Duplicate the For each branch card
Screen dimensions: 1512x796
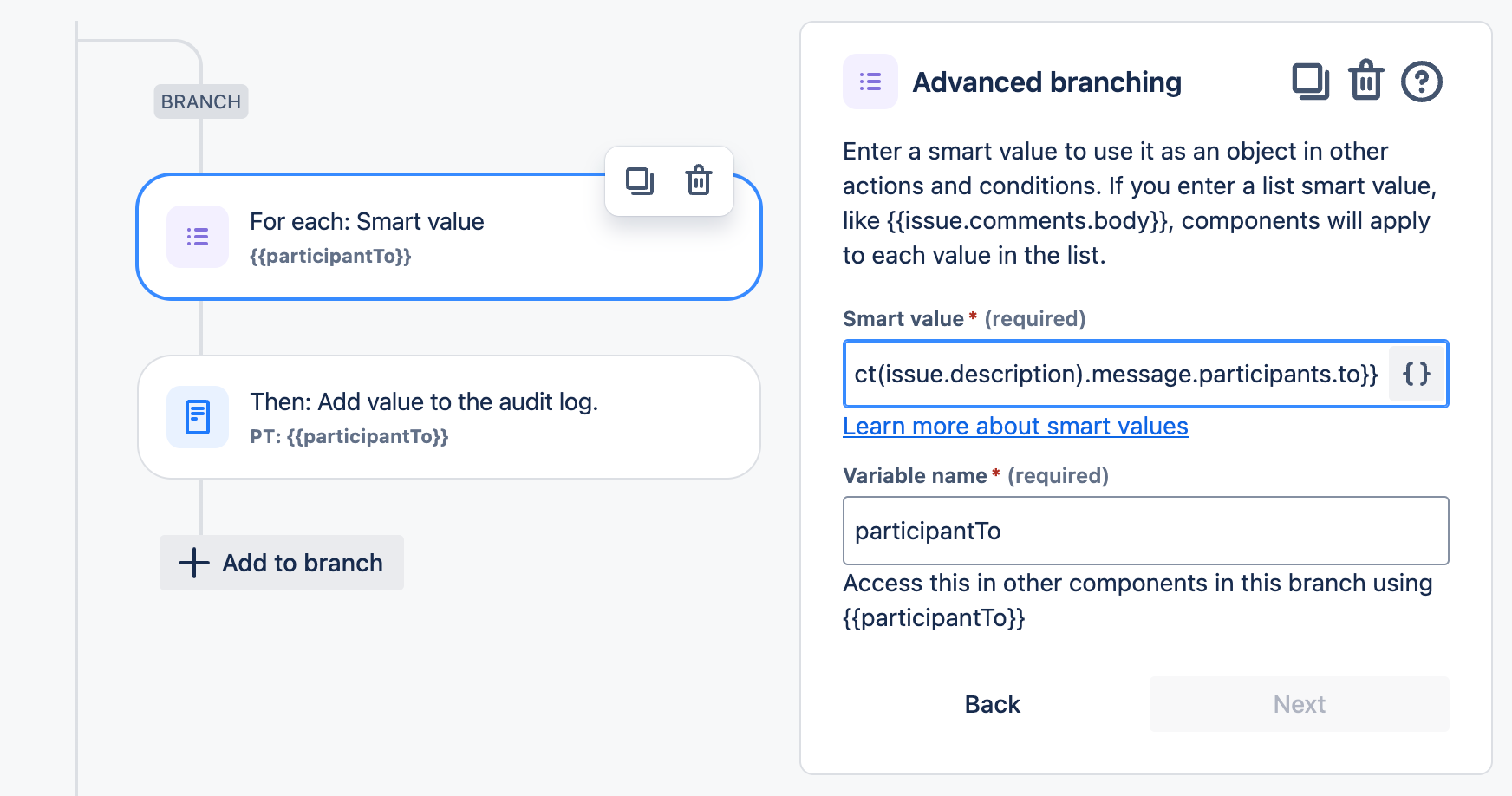[640, 181]
